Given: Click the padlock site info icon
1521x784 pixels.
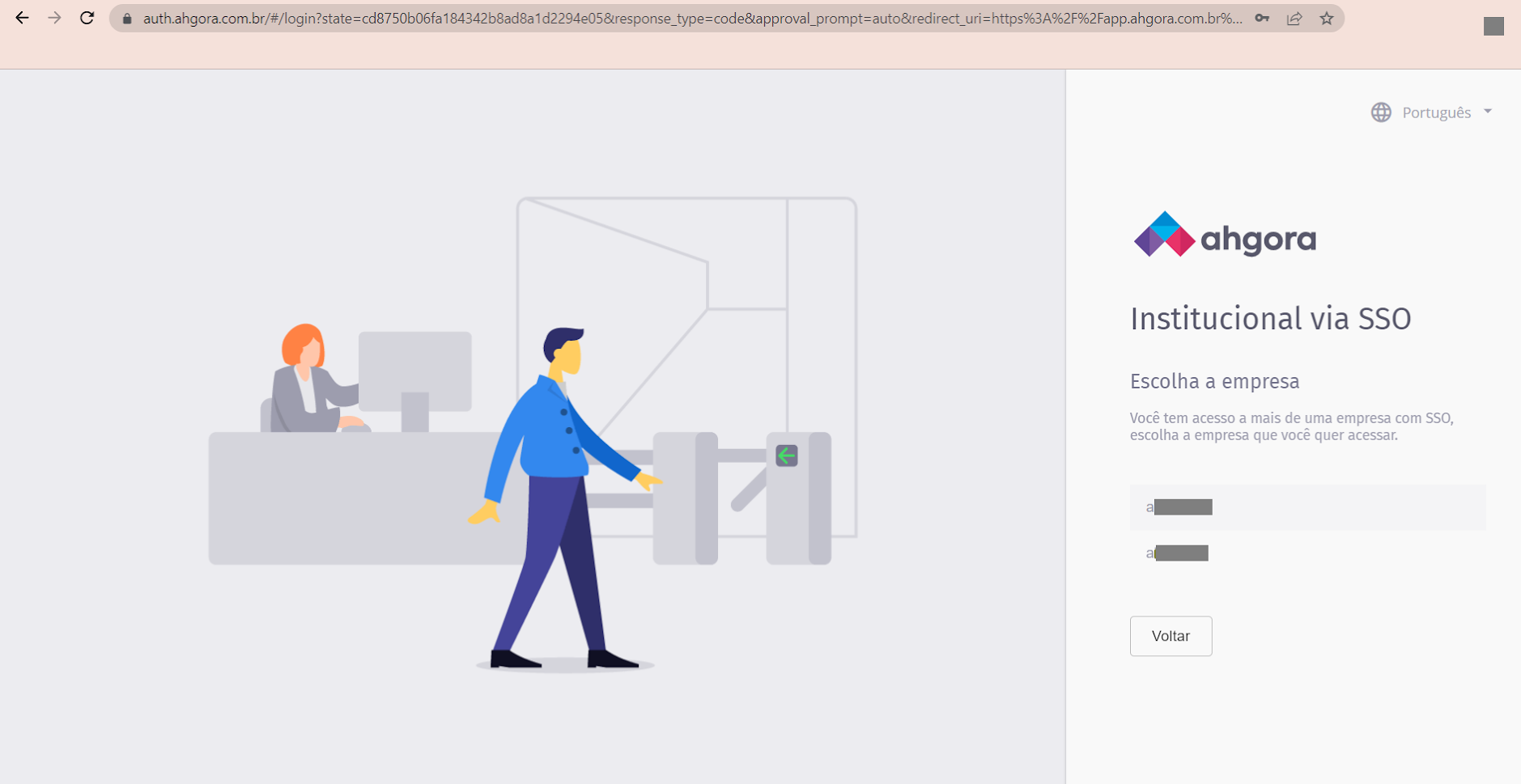Looking at the screenshot, I should [127, 19].
